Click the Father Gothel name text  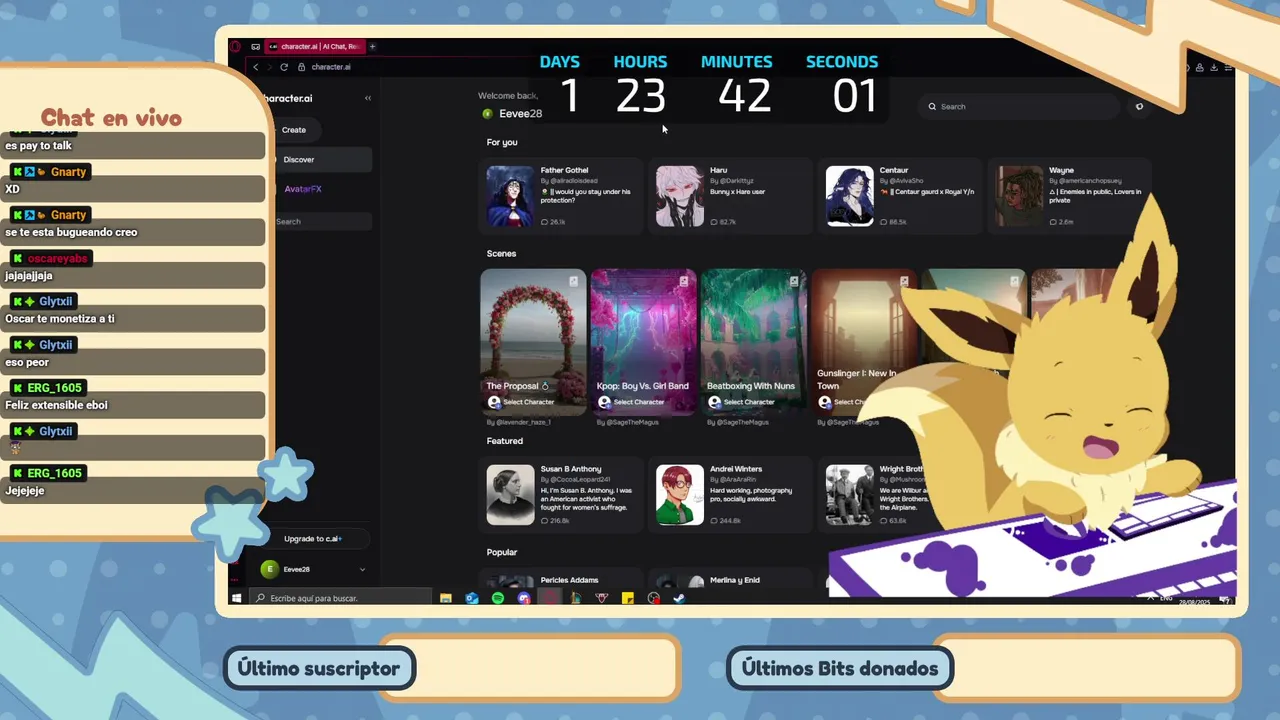[x=564, y=170]
